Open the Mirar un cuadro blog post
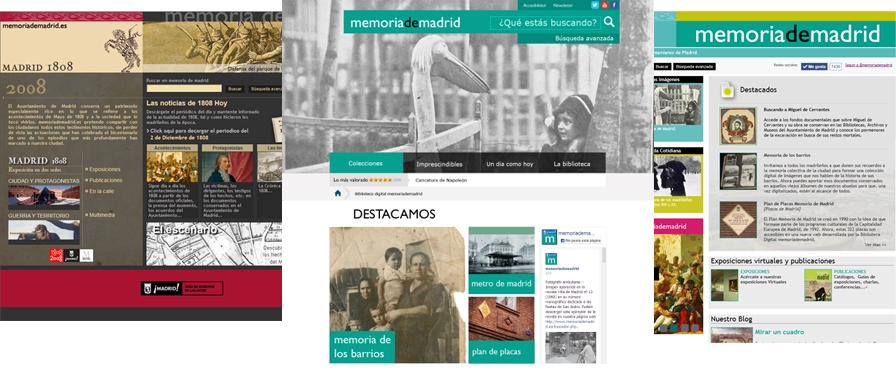This screenshot has width=896, height=371. [x=779, y=332]
